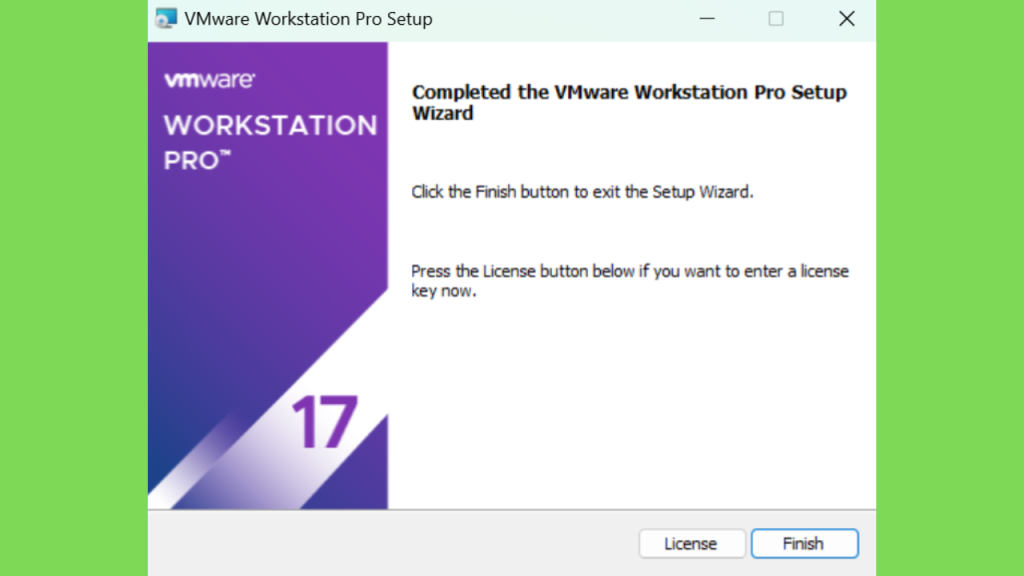1024x576 pixels.
Task: Minimize the VMware setup window
Action: pyautogui.click(x=707, y=19)
